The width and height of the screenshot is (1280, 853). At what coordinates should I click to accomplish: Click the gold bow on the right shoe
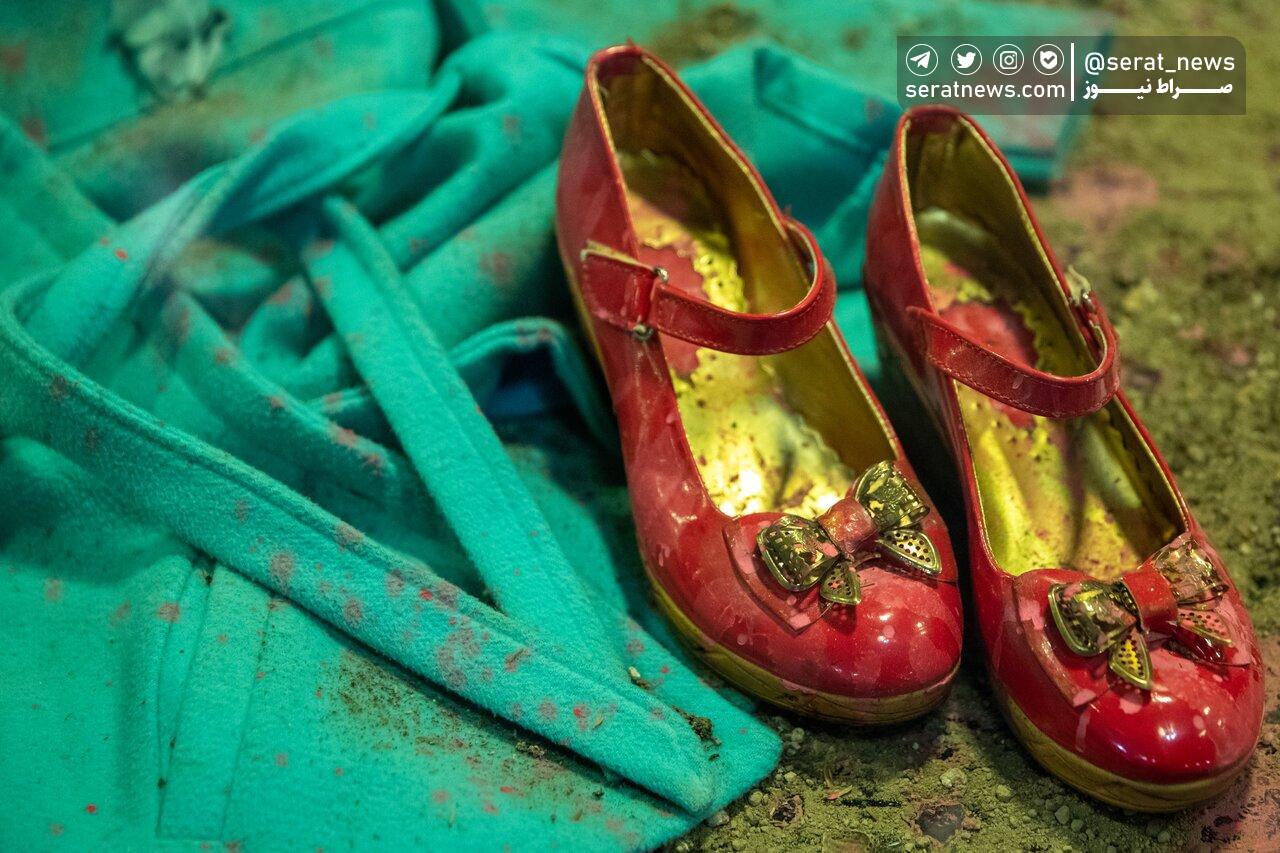point(1141,610)
